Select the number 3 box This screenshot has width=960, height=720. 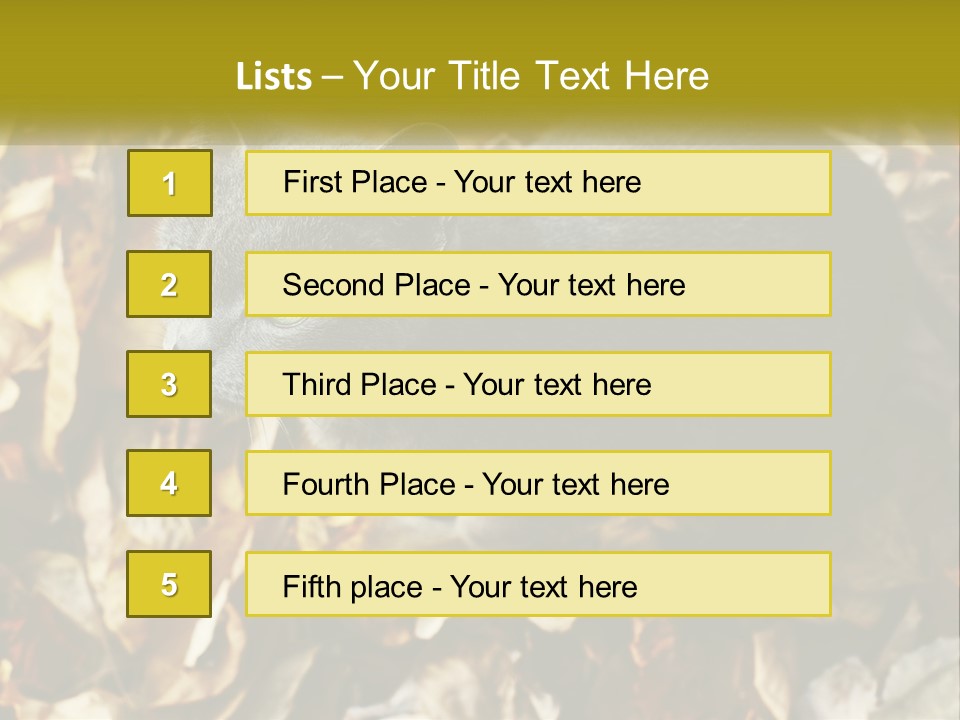169,384
